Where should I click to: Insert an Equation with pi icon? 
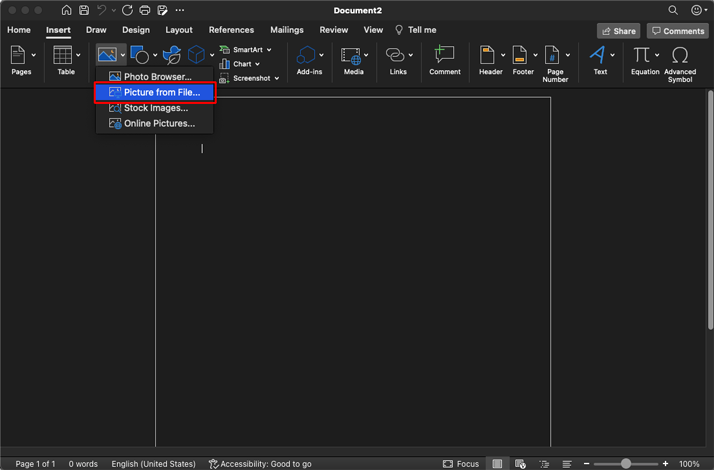tap(642, 55)
